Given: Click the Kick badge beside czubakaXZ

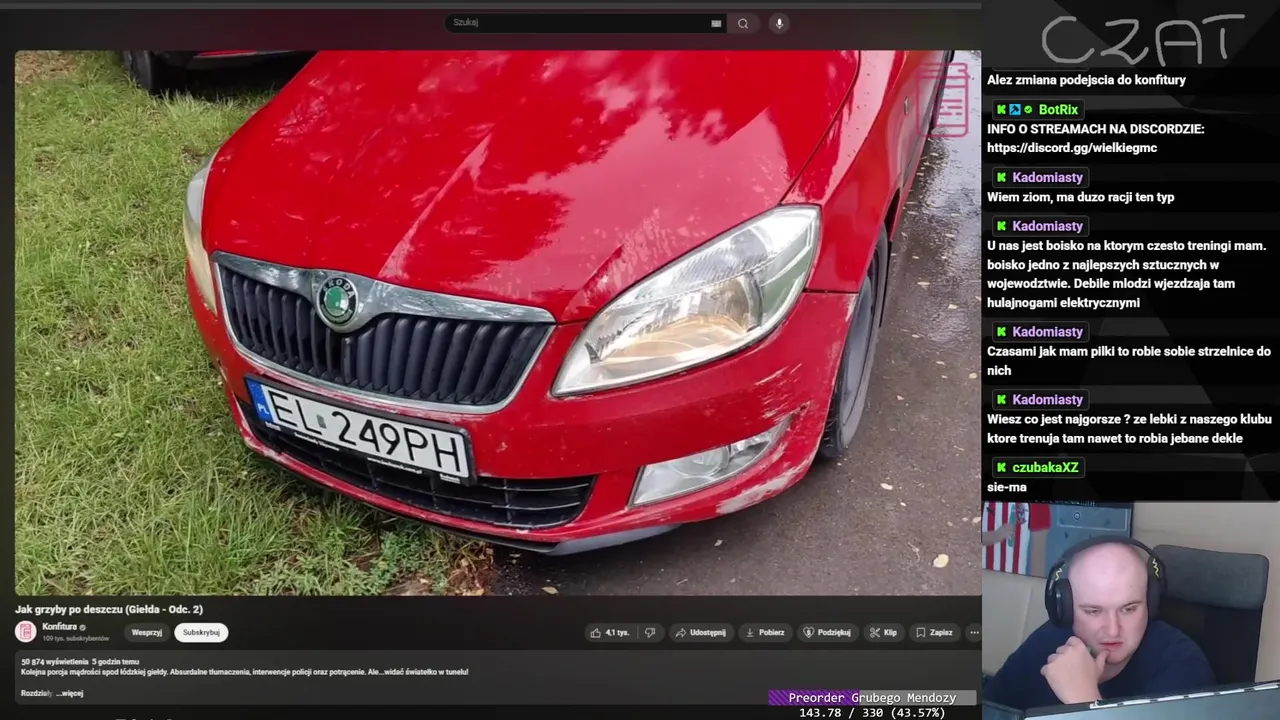Looking at the screenshot, I should 1001,467.
